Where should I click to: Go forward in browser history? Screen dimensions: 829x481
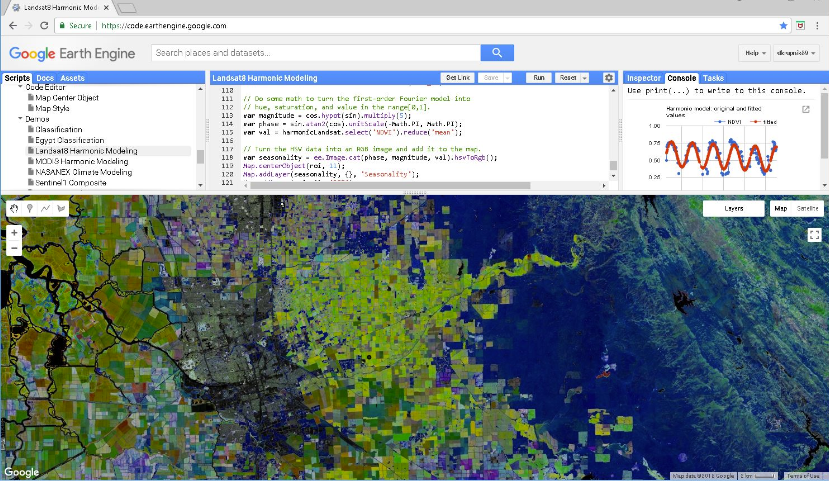(29, 25)
